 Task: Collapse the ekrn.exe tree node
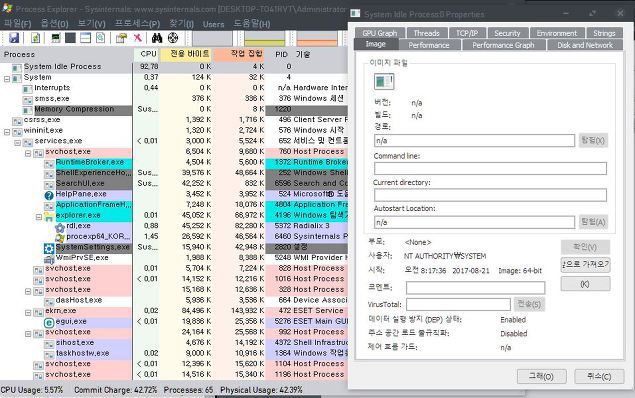coord(28,313)
